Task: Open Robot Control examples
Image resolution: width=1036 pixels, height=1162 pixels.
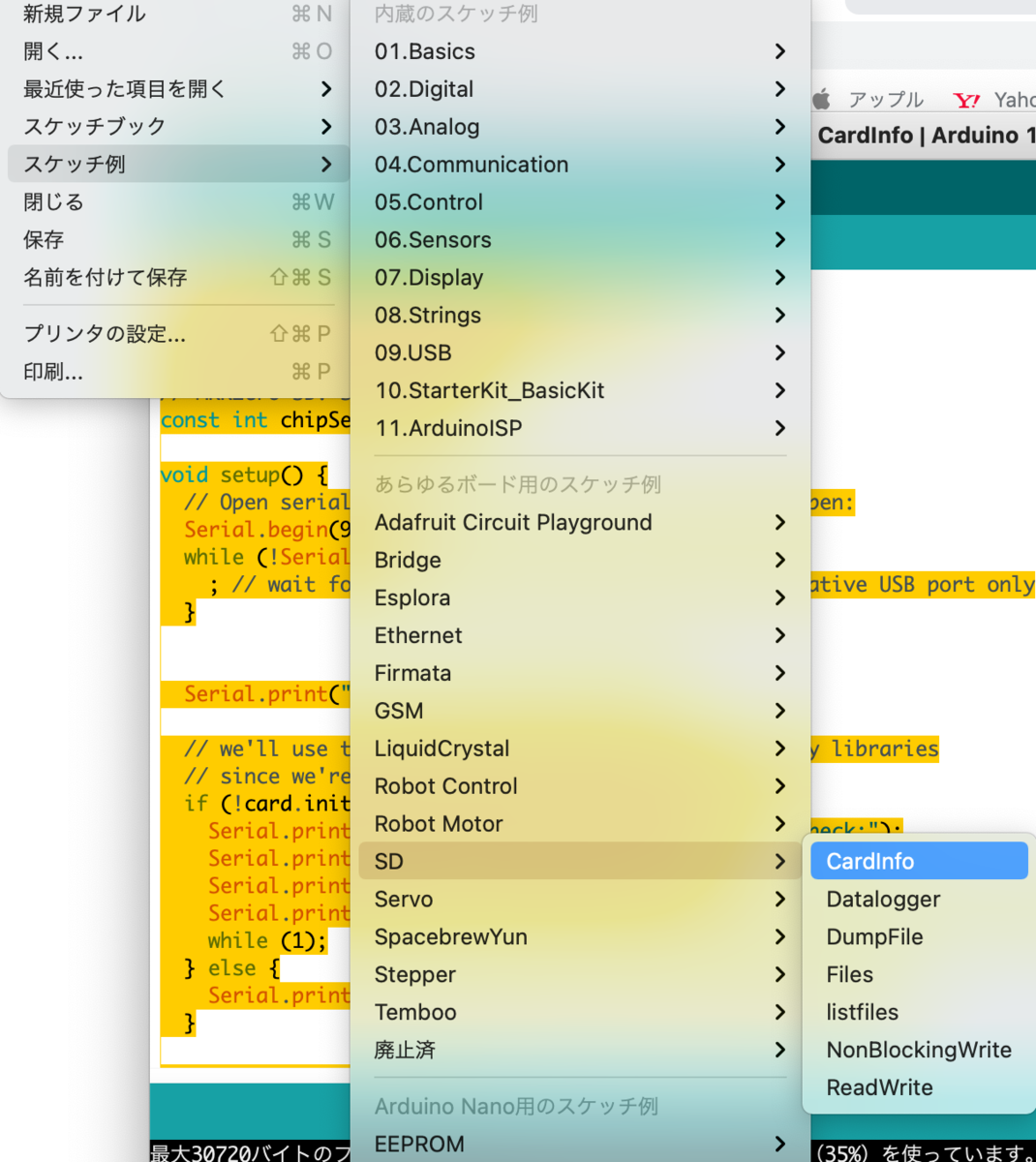Action: 580,787
